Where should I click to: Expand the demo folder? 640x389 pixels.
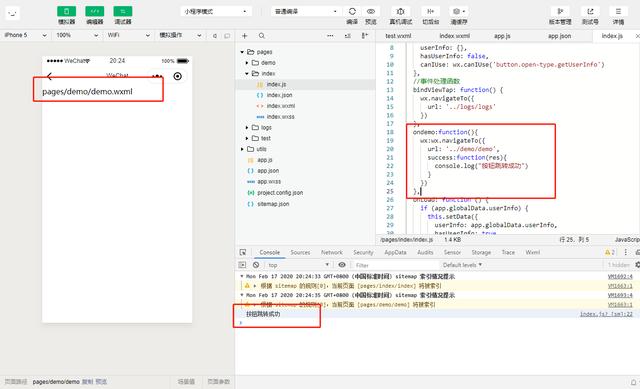pos(247,63)
